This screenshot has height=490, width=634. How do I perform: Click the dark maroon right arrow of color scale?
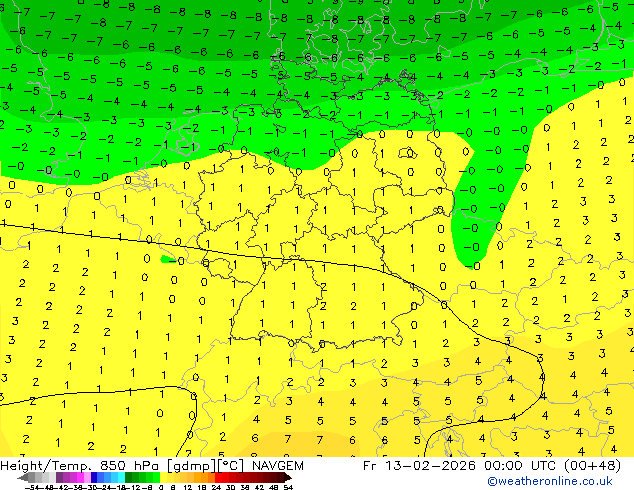pyautogui.click(x=287, y=477)
